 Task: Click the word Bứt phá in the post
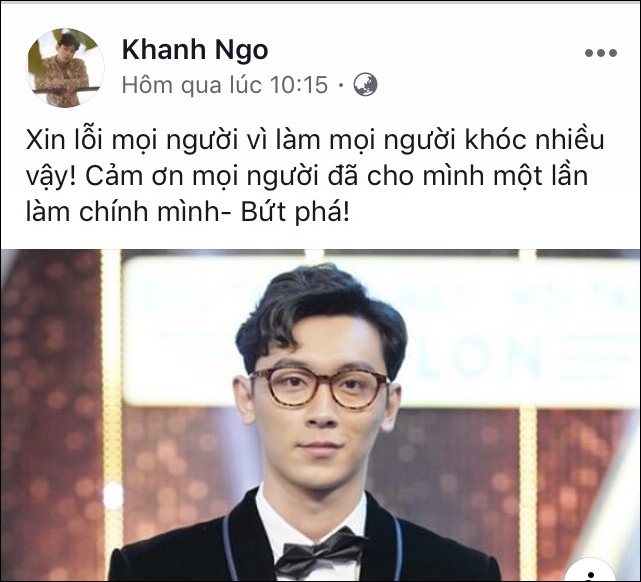click(295, 213)
